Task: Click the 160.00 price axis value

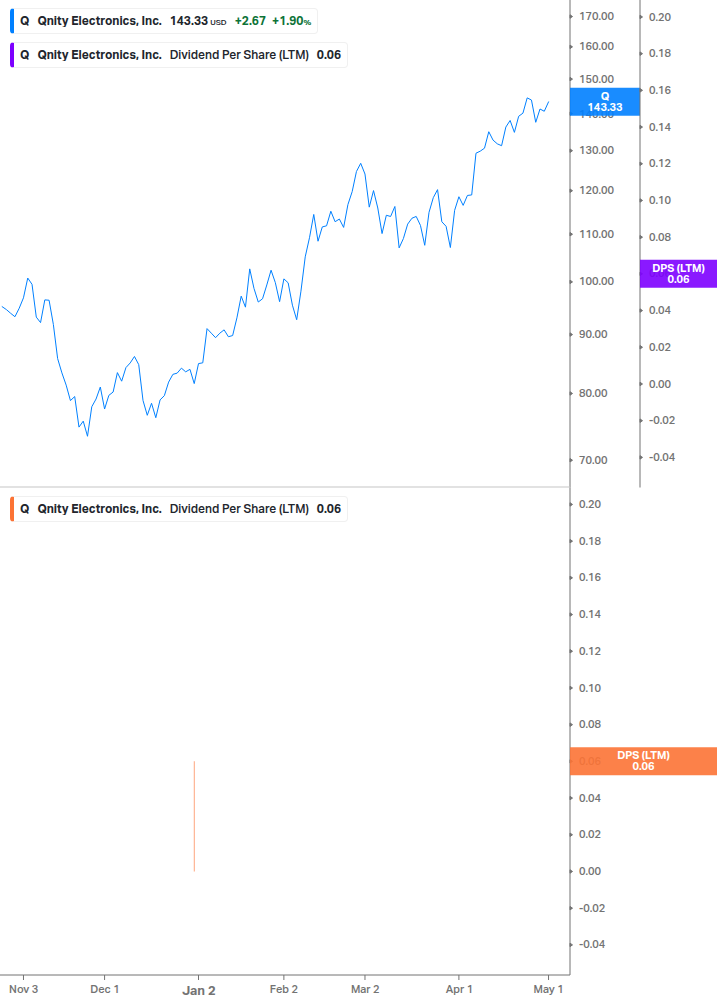Action: 597,46
